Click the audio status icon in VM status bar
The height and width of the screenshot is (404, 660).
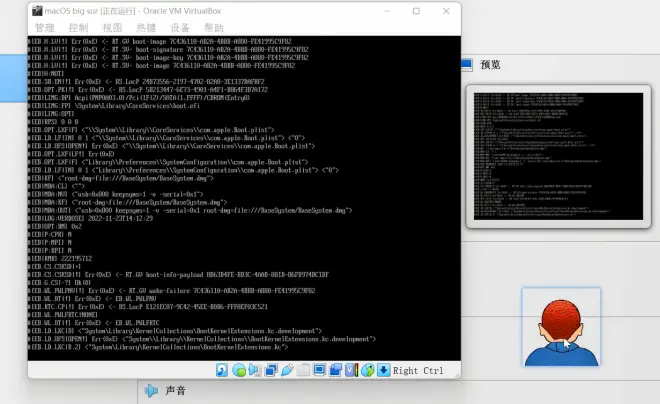(x=255, y=370)
